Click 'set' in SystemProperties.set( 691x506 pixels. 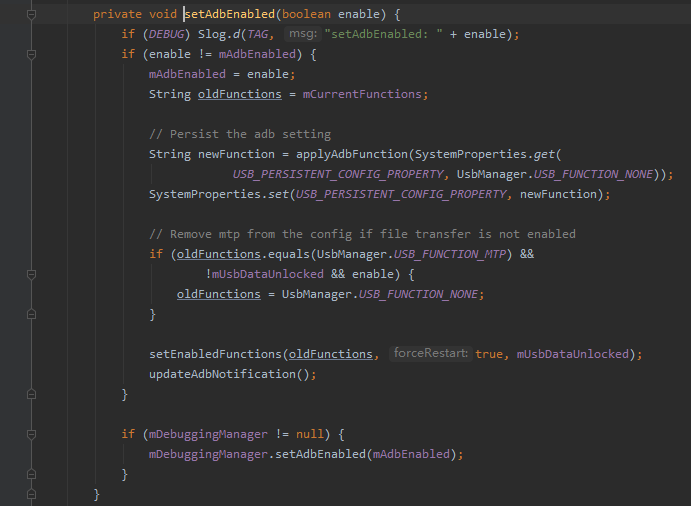(x=279, y=194)
